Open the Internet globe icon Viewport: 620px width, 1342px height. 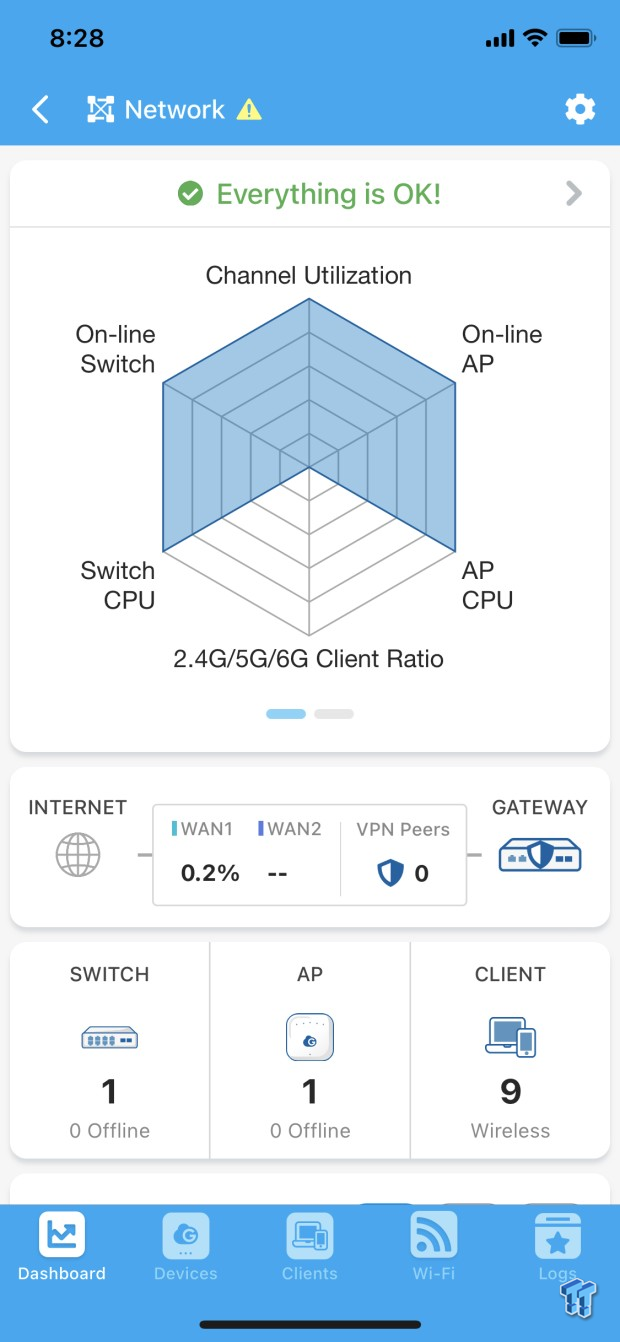click(x=78, y=855)
